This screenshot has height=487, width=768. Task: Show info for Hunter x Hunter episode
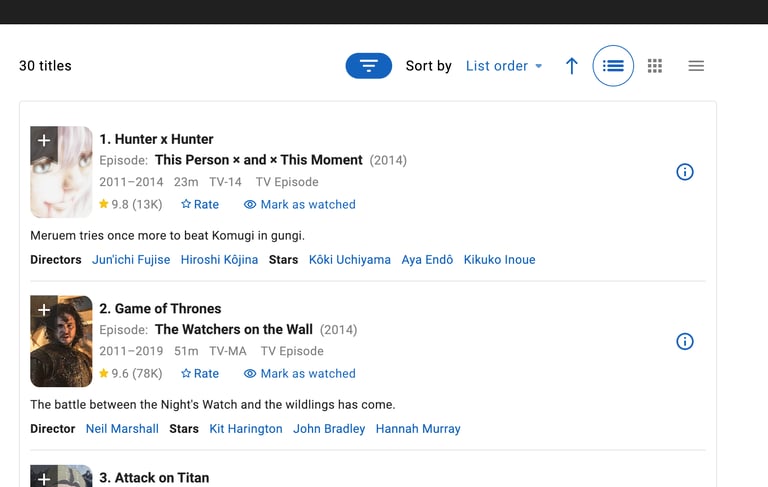click(685, 172)
